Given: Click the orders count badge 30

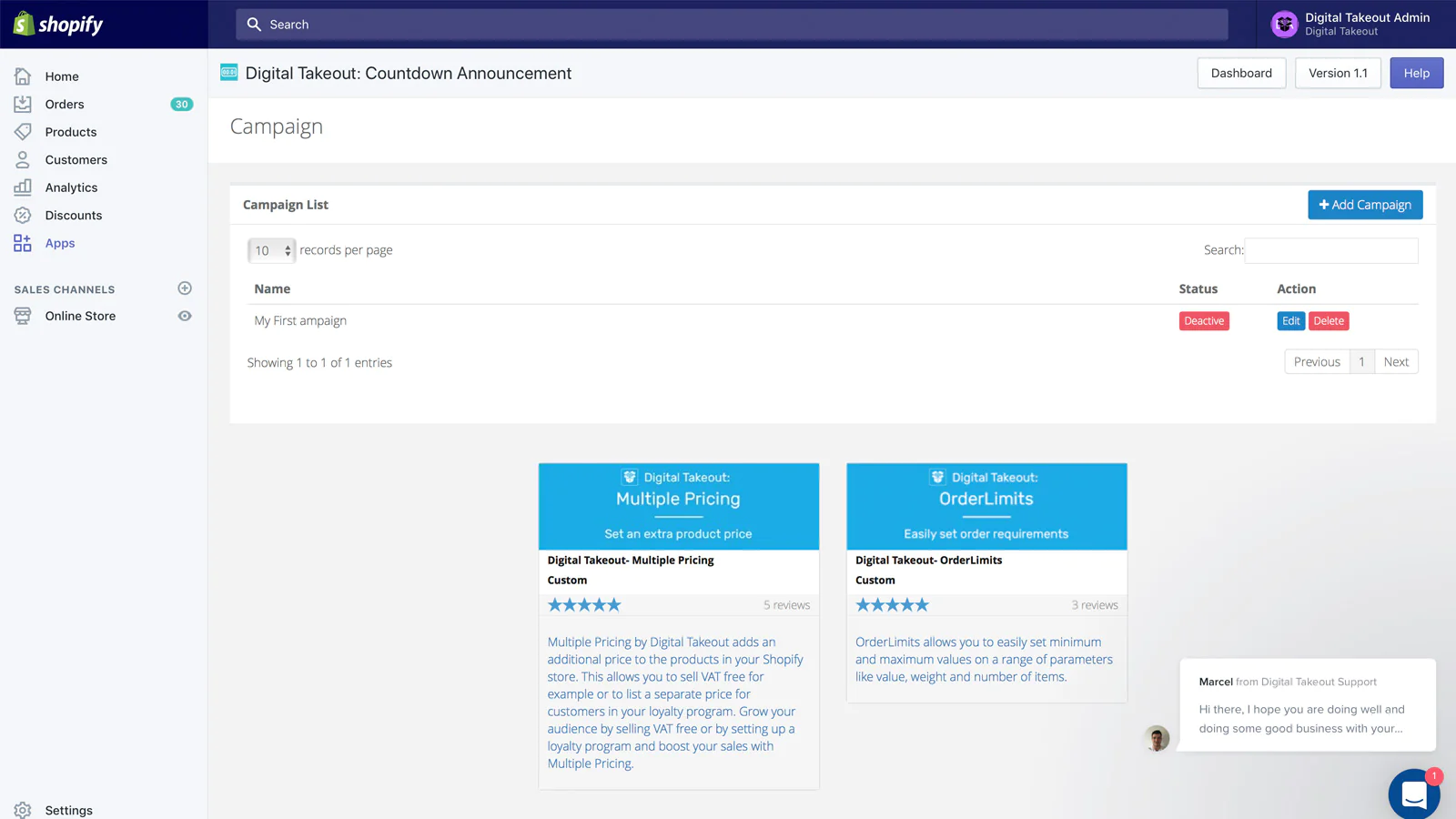Looking at the screenshot, I should (182, 104).
